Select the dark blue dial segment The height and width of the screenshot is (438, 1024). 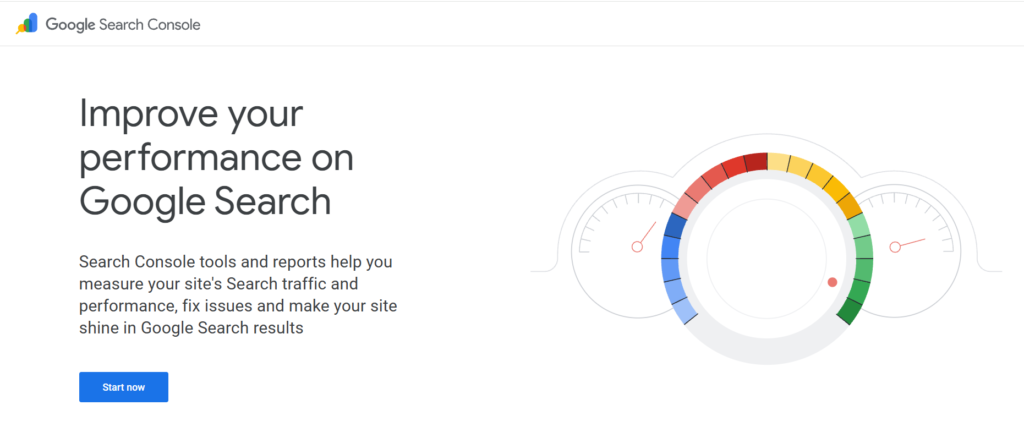click(674, 227)
